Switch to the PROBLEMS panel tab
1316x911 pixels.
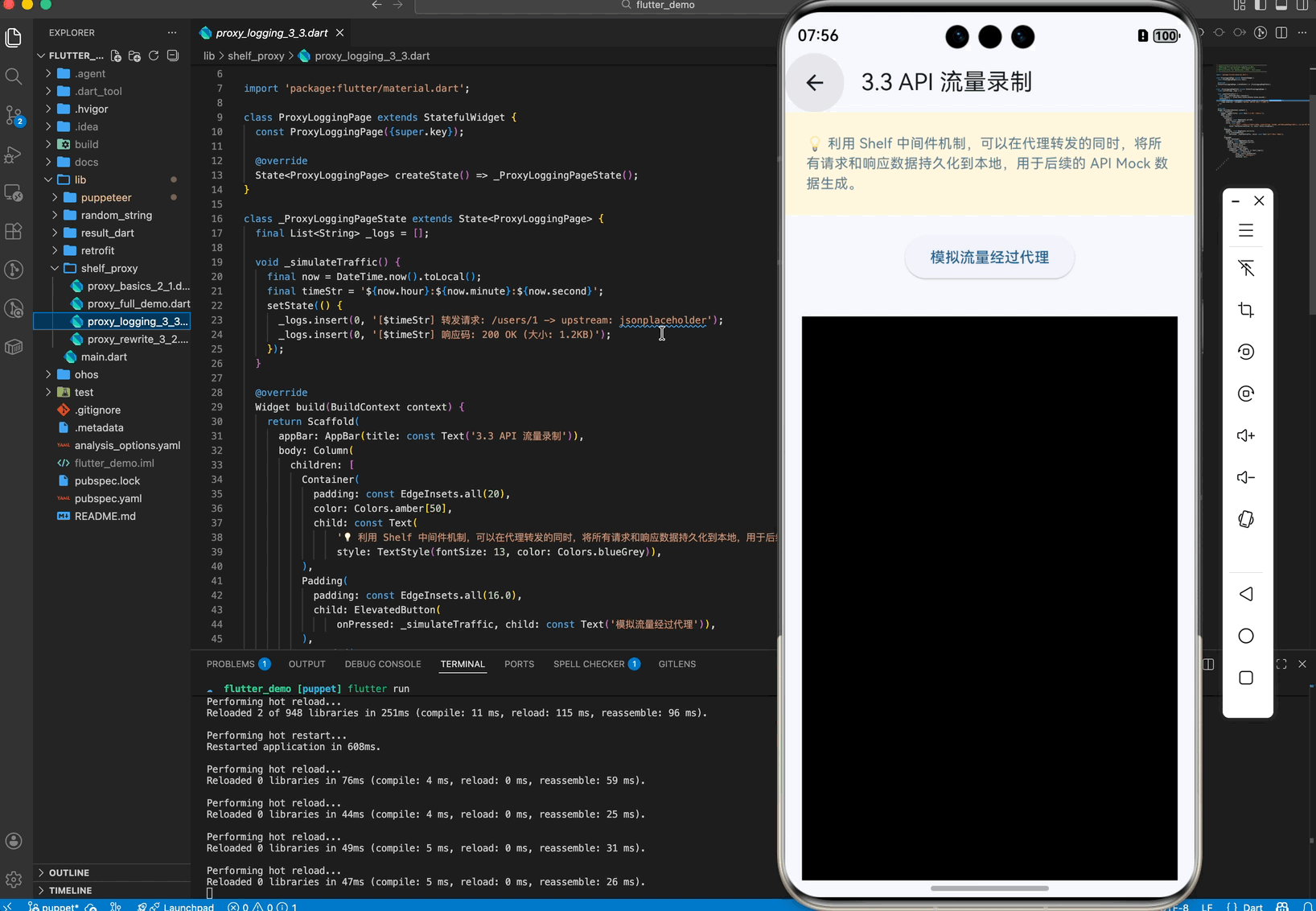(x=238, y=664)
